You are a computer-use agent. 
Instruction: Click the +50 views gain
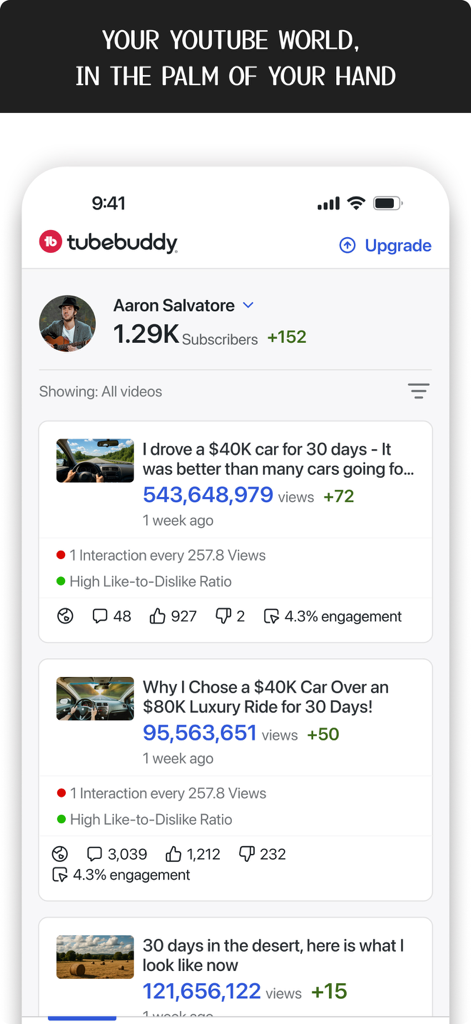[323, 734]
